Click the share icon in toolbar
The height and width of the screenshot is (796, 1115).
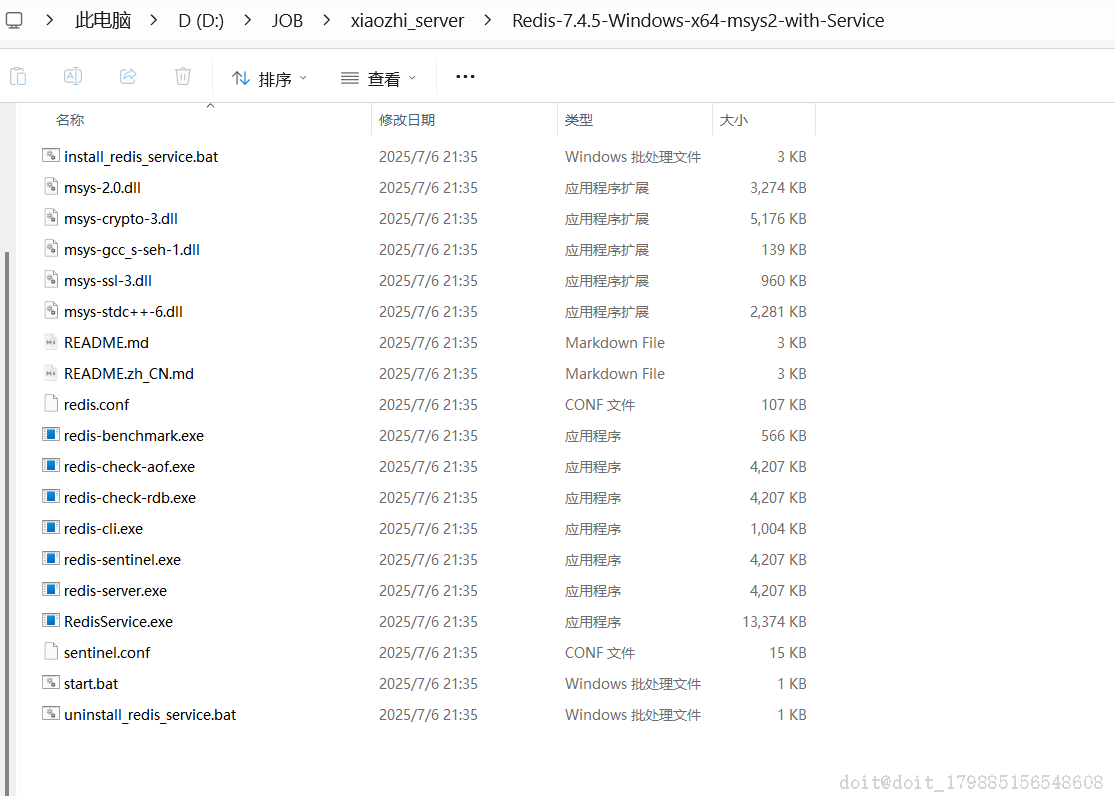click(x=128, y=76)
